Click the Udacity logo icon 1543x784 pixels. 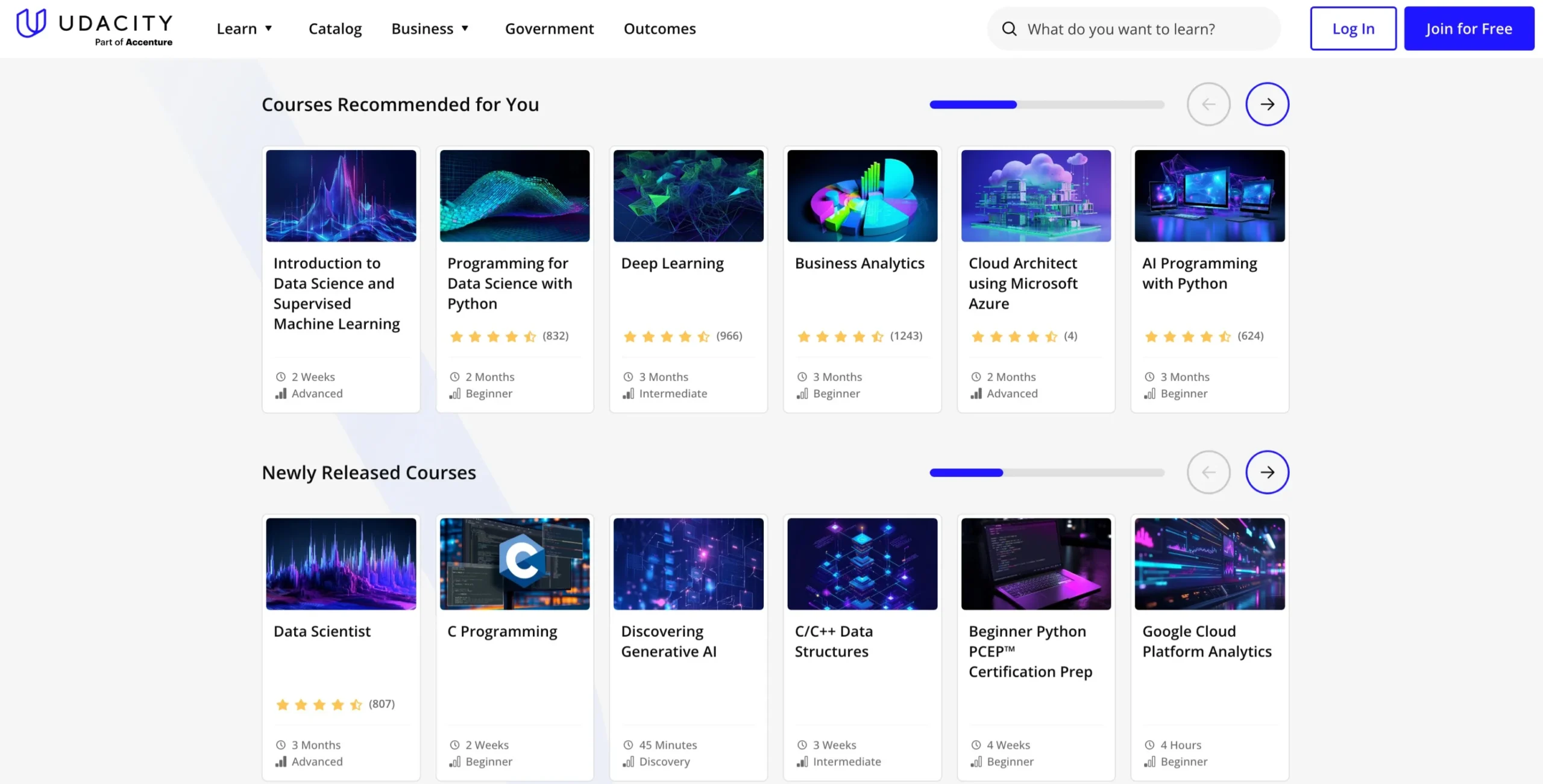click(x=31, y=24)
